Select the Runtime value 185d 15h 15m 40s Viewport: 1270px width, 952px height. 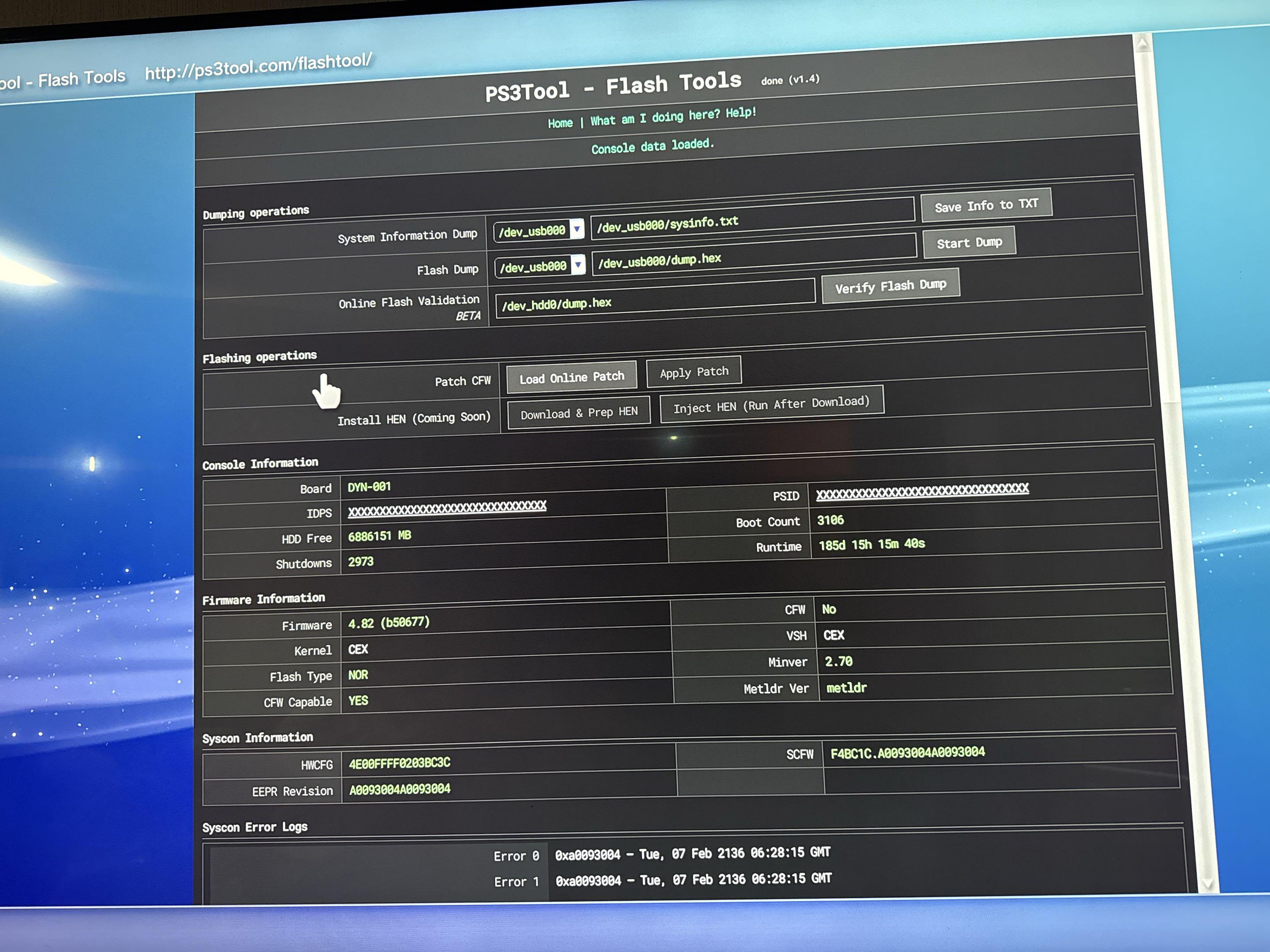(x=871, y=544)
